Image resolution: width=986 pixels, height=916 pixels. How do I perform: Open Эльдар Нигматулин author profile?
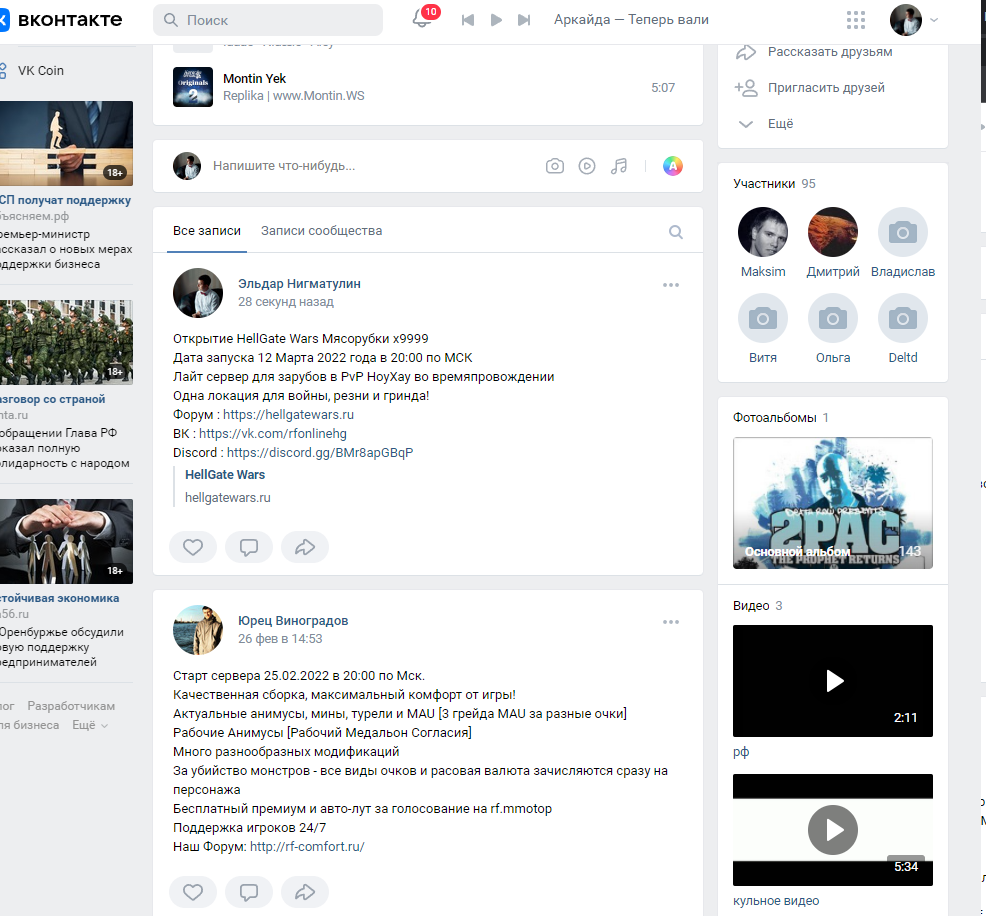coord(299,284)
